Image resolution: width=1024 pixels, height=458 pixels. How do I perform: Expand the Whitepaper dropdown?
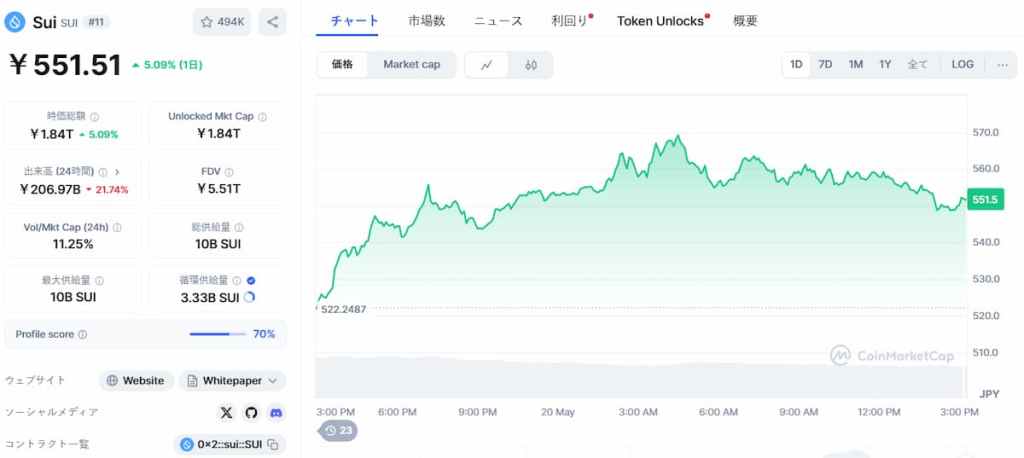tap(232, 380)
